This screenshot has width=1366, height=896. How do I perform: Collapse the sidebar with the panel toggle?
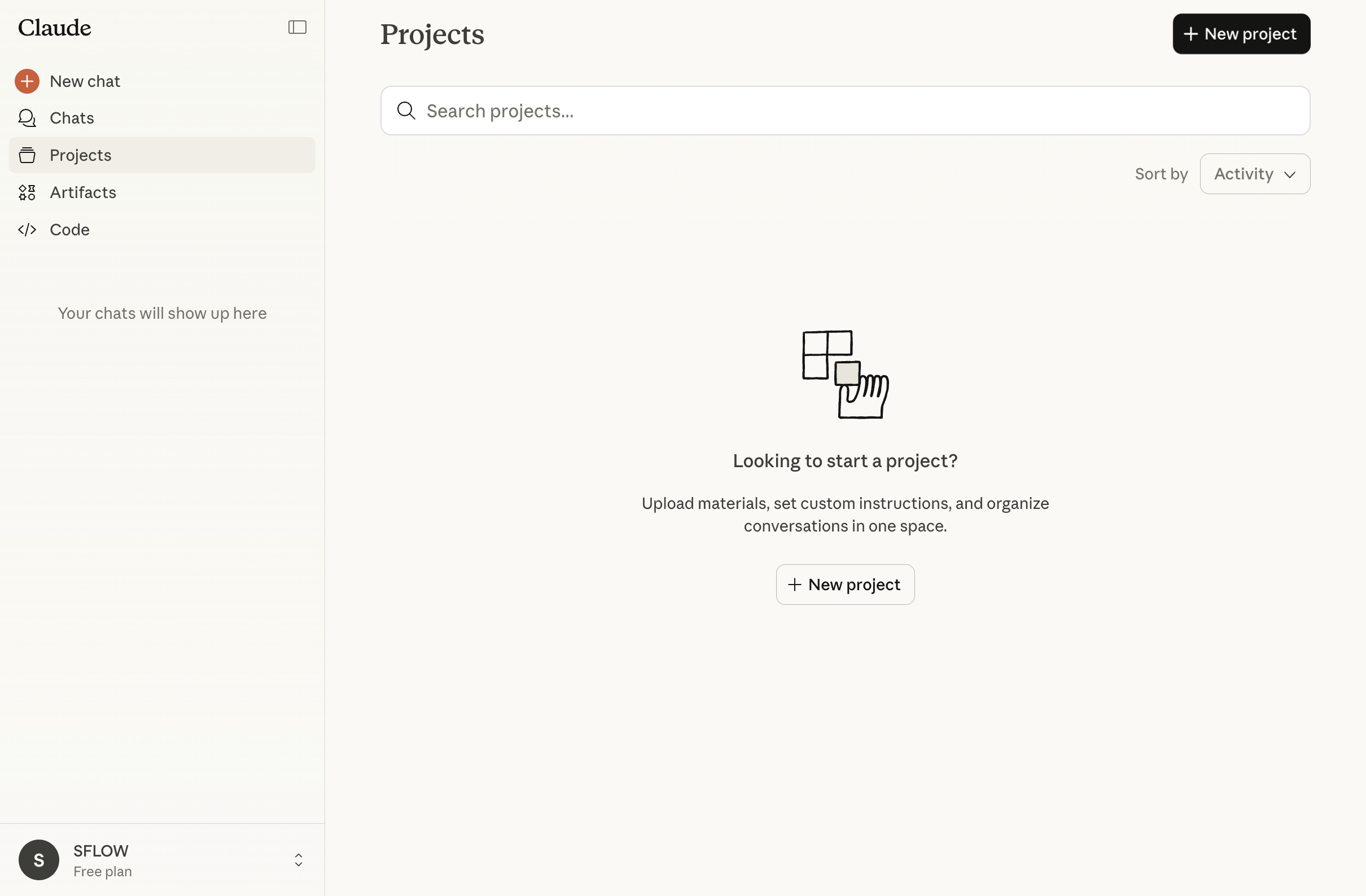point(297,27)
